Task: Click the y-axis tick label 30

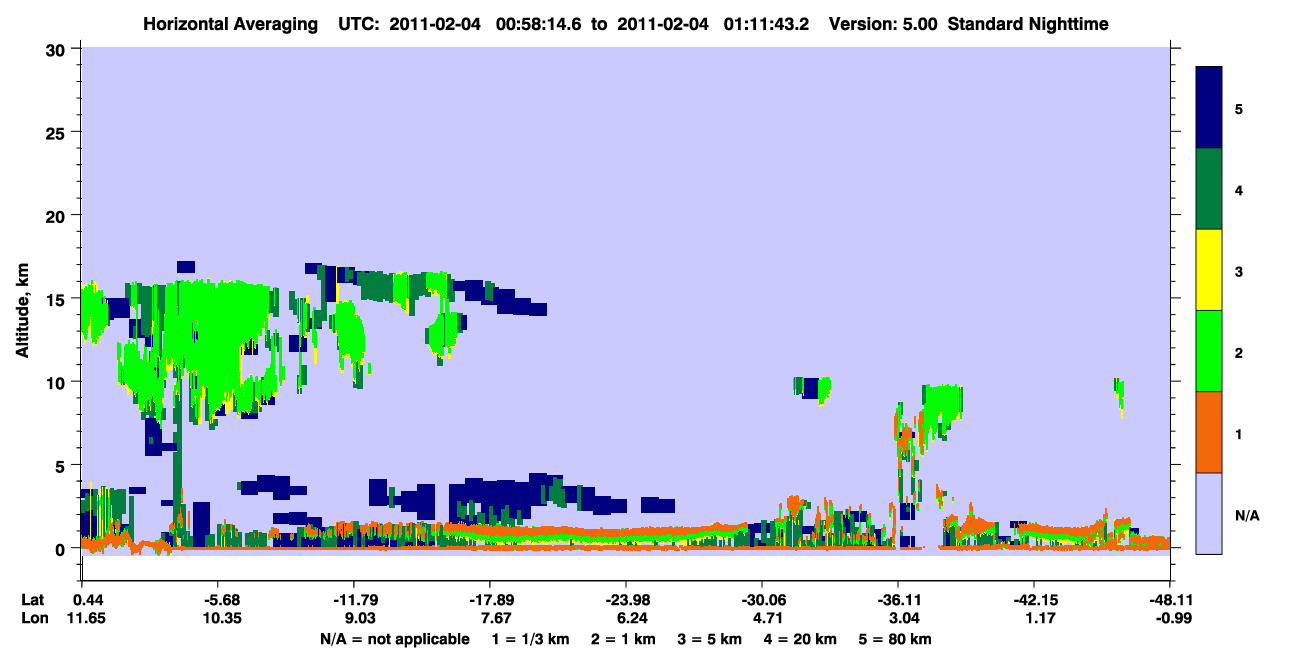Action: pos(58,49)
